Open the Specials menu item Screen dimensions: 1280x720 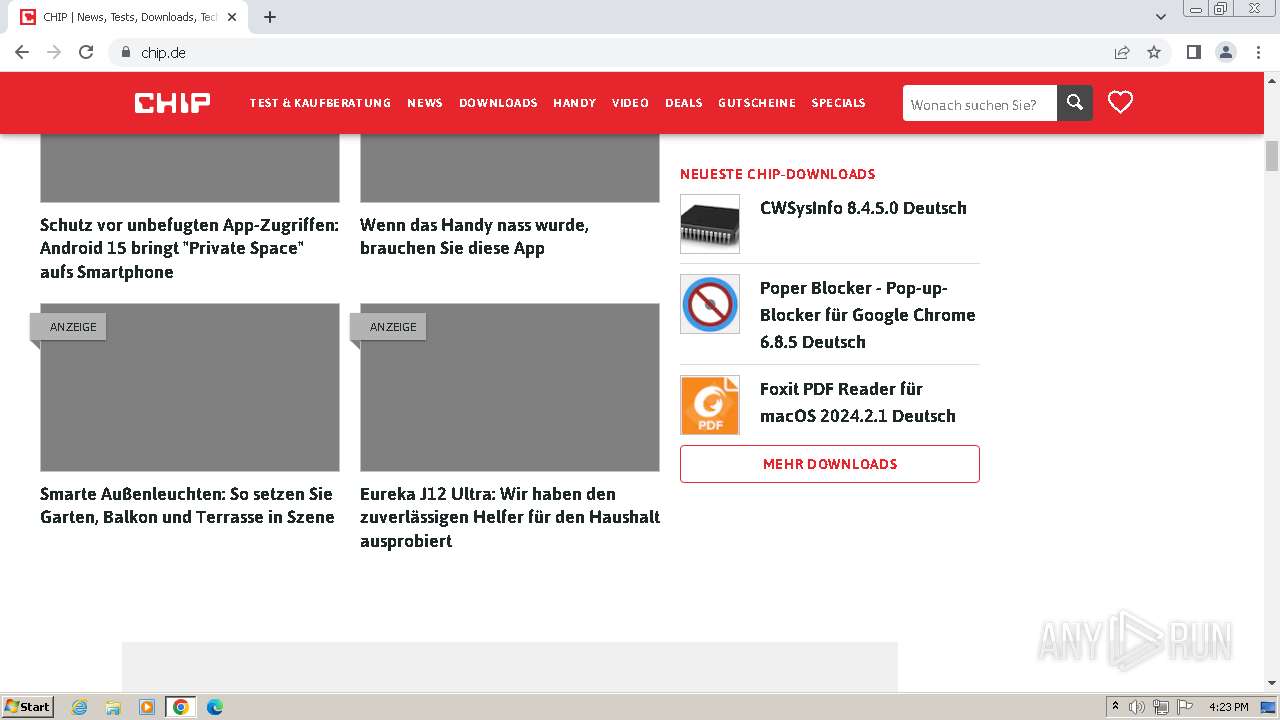click(838, 103)
